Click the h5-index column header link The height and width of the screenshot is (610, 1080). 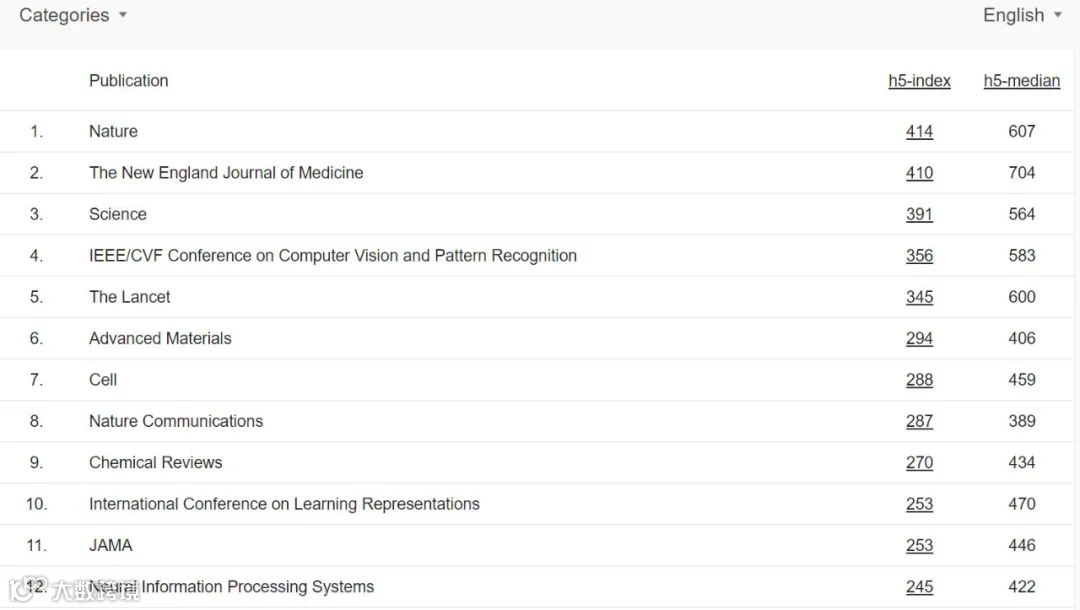click(x=919, y=81)
